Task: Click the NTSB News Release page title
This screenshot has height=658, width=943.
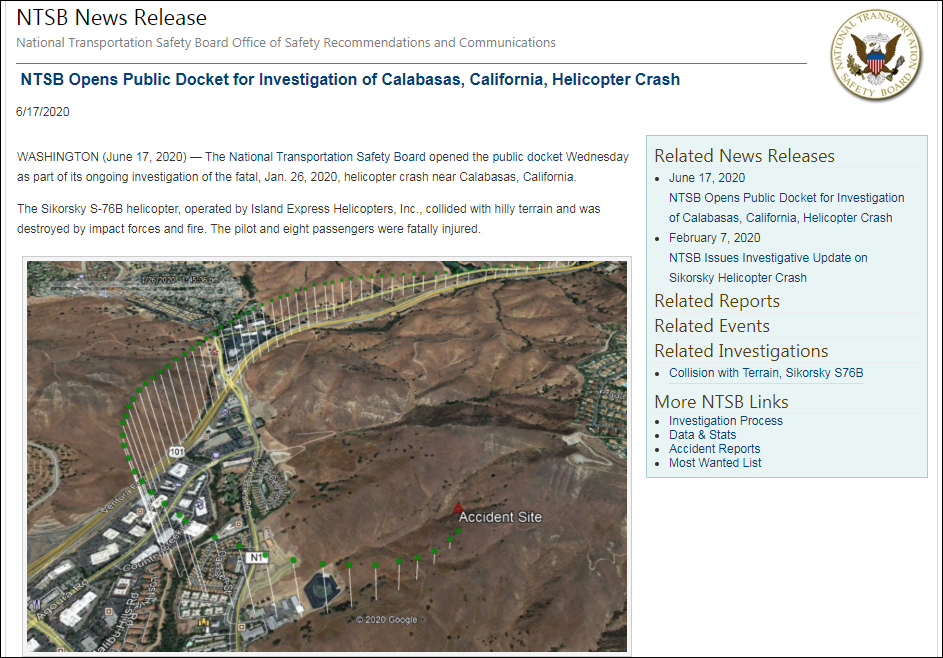Action: [x=112, y=18]
